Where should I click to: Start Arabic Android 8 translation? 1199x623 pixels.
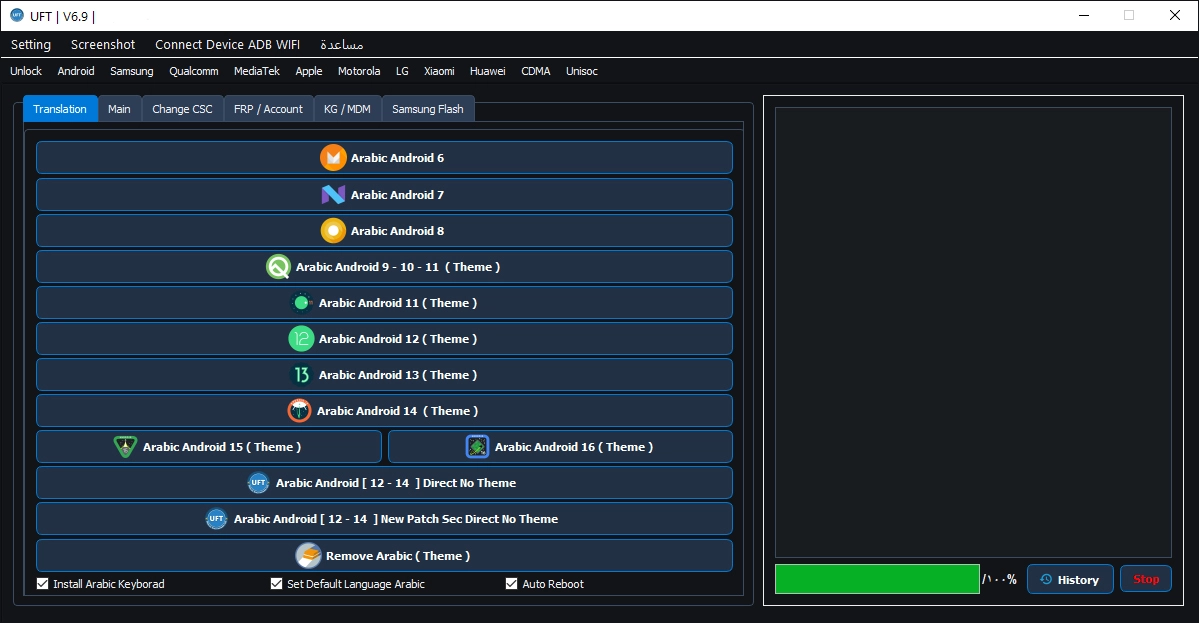tap(384, 231)
